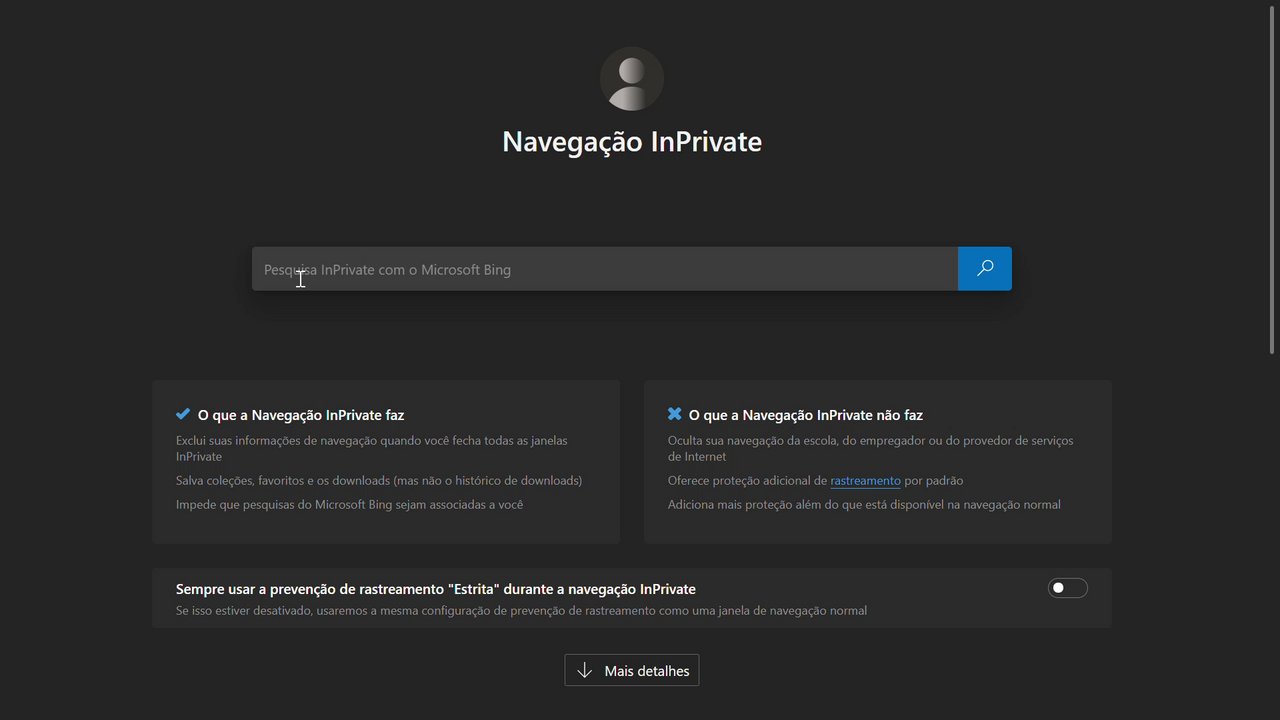The width and height of the screenshot is (1280, 720).
Task: Click "O que a Navegação InPrivate faz" heading
Action: click(301, 414)
